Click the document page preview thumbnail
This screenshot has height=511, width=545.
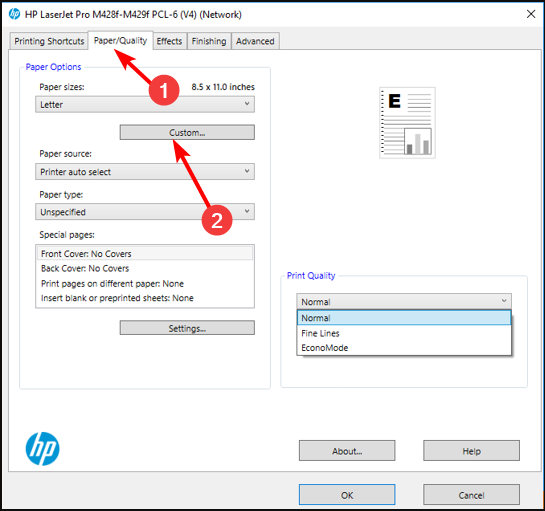407,123
